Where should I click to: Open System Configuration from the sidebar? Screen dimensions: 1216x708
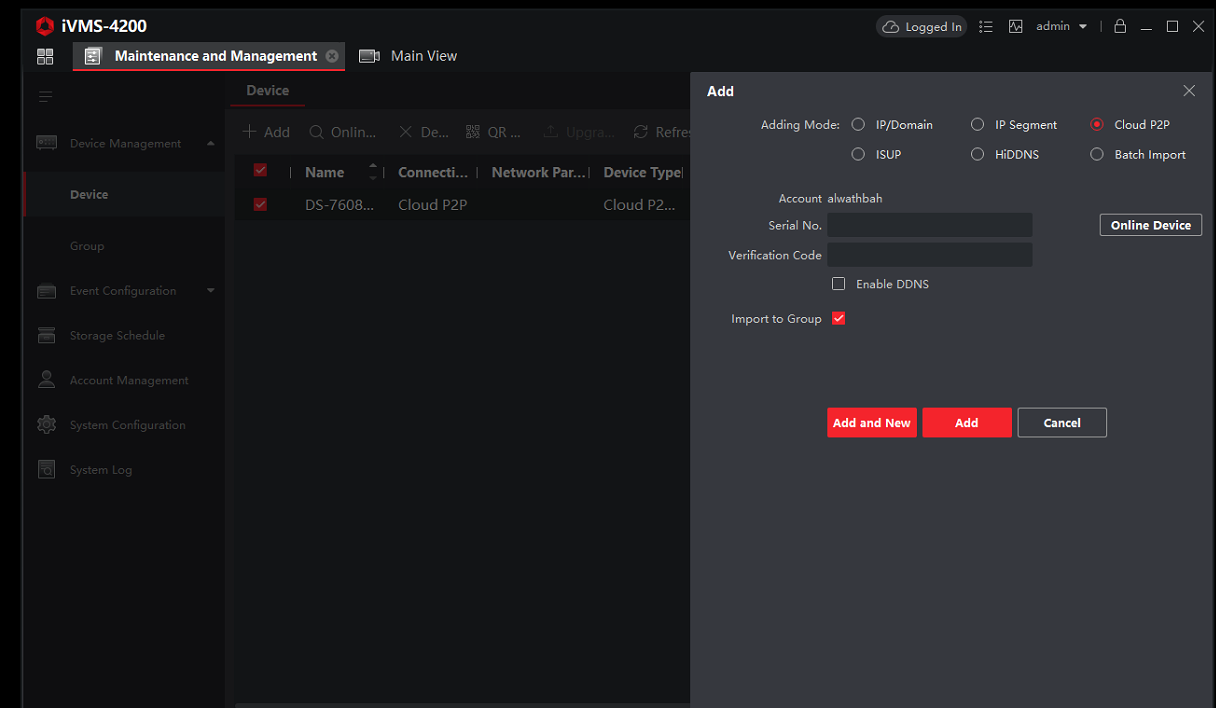[x=127, y=425]
